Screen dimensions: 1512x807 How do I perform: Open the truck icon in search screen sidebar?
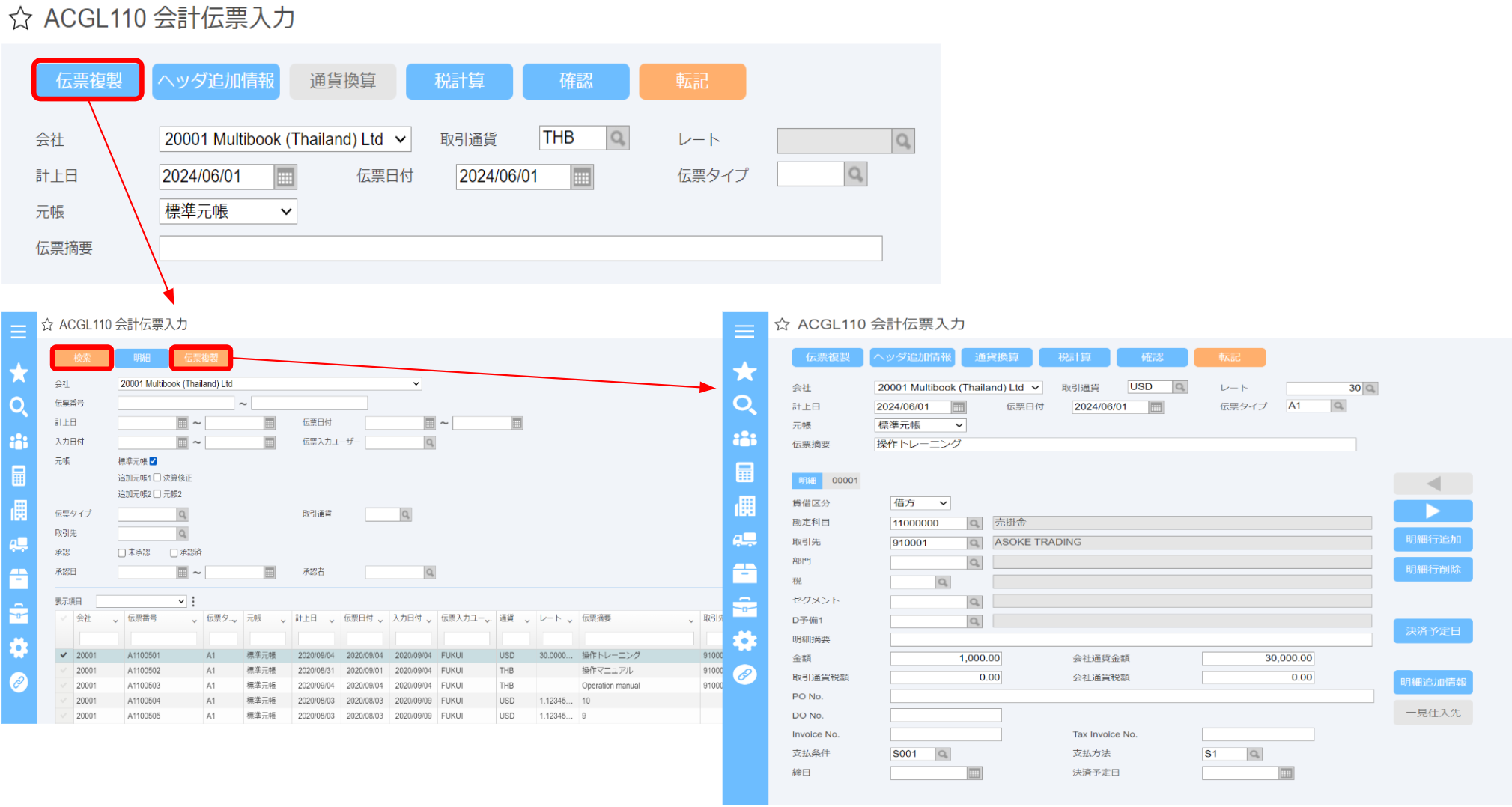pos(19,544)
